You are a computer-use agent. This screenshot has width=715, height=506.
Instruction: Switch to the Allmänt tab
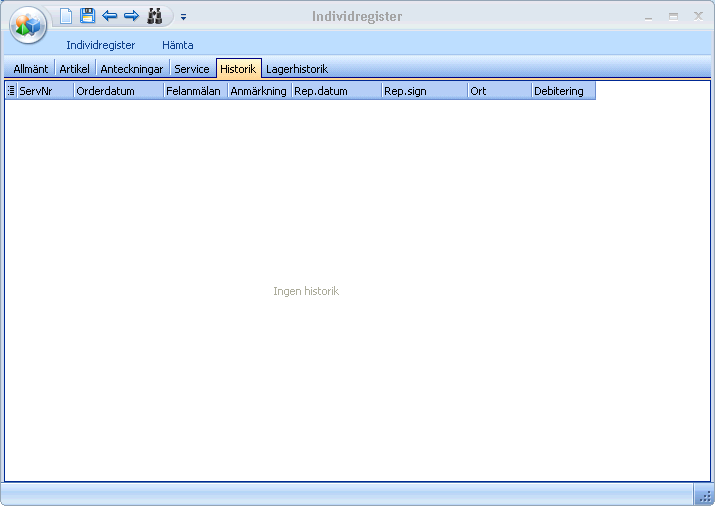click(x=30, y=69)
